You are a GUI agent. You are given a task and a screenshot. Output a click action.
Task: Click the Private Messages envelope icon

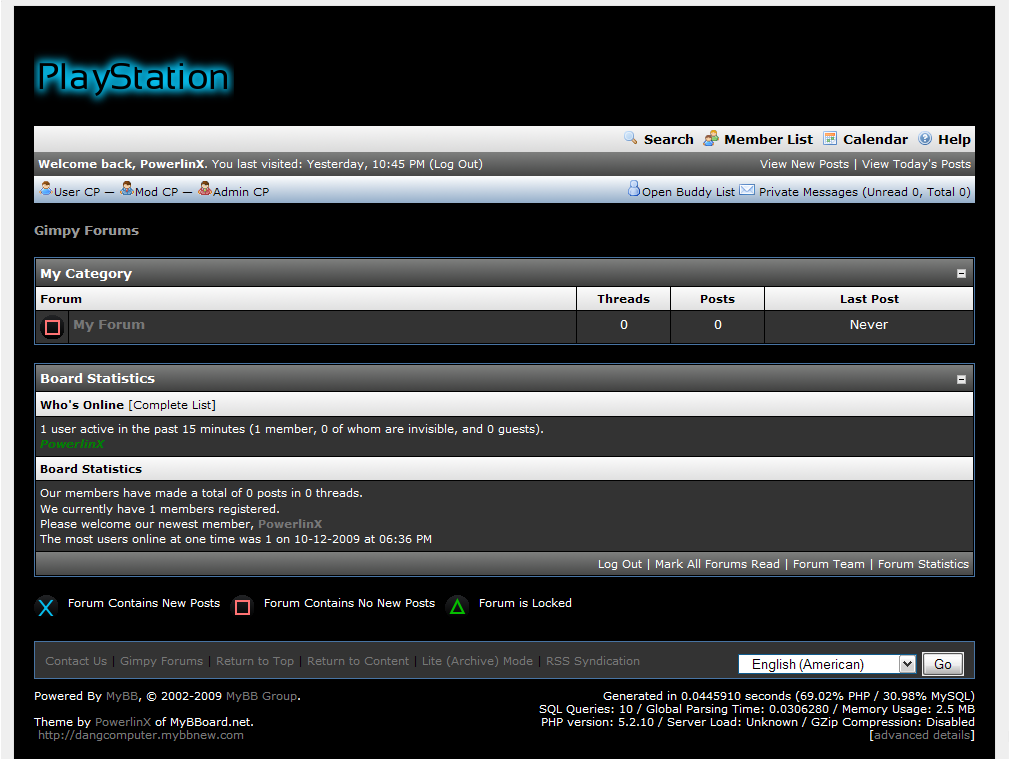click(747, 190)
